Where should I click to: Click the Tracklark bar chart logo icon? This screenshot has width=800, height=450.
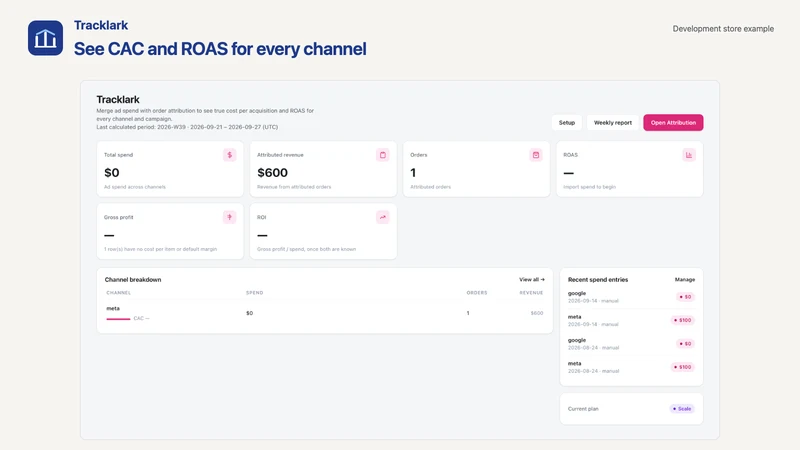click(x=45, y=38)
